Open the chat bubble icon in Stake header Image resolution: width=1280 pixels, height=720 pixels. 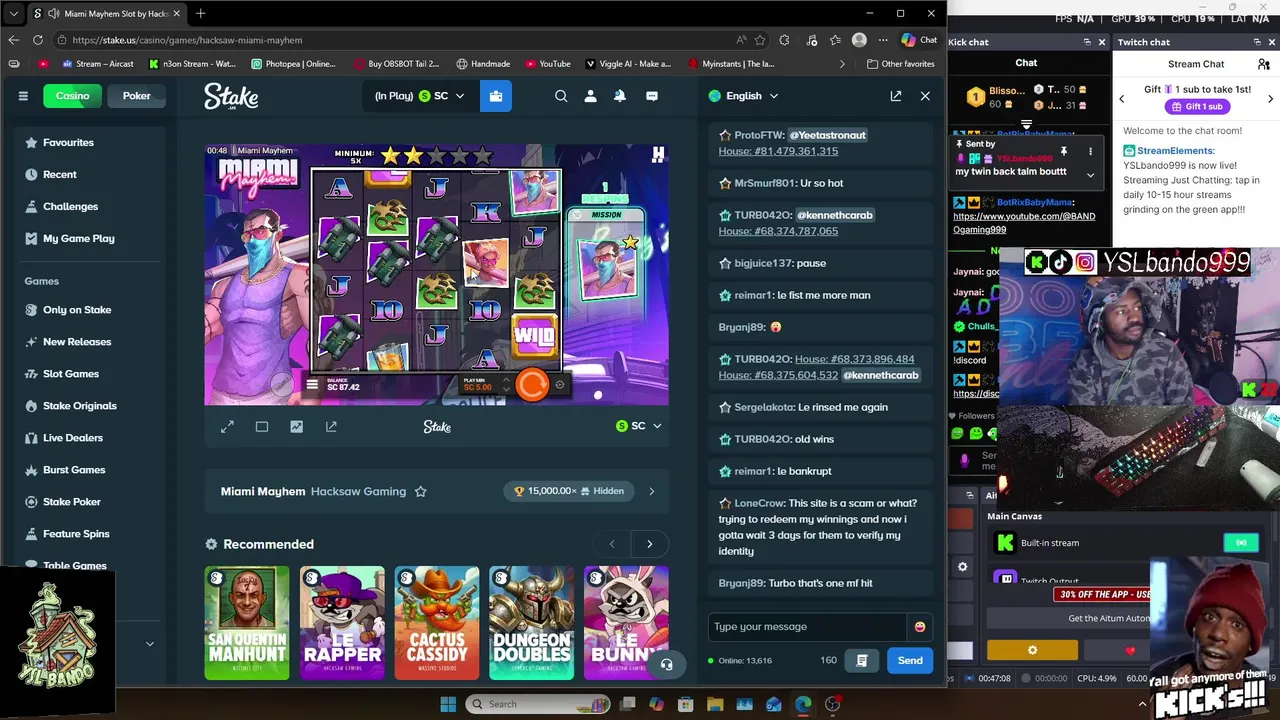point(652,96)
